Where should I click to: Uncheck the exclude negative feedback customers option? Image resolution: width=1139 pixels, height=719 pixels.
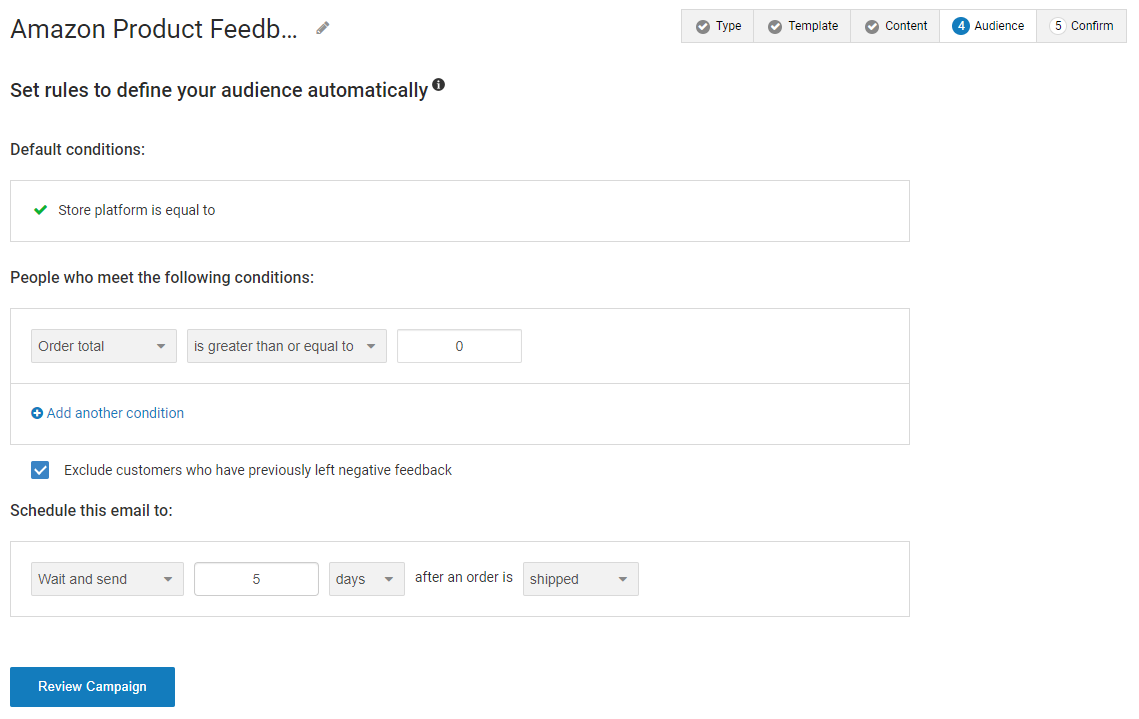[x=39, y=469]
